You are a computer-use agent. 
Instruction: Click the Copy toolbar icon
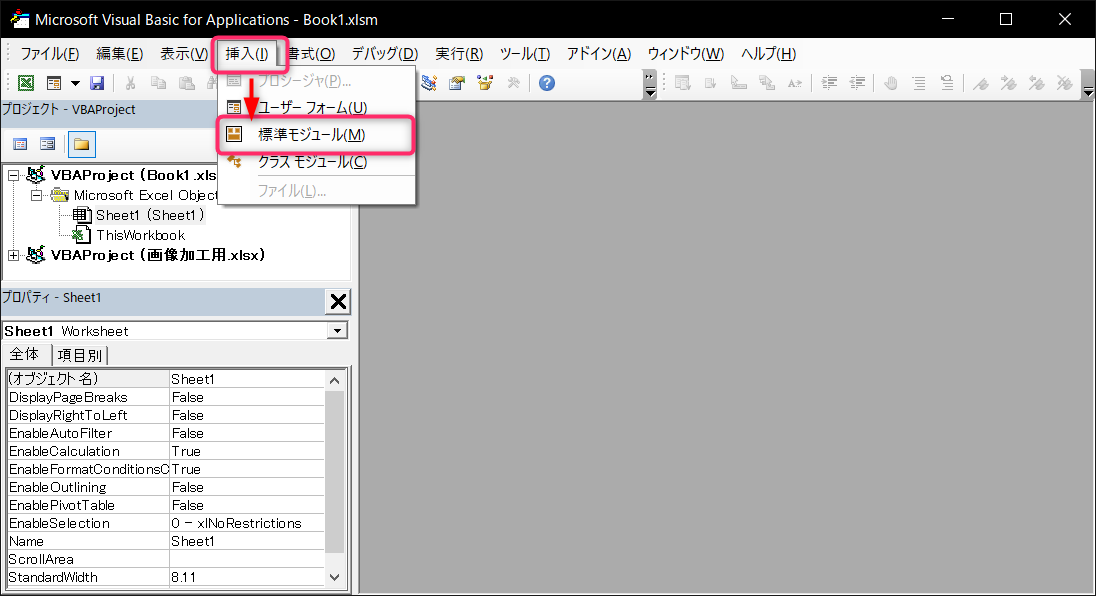pyautogui.click(x=159, y=83)
